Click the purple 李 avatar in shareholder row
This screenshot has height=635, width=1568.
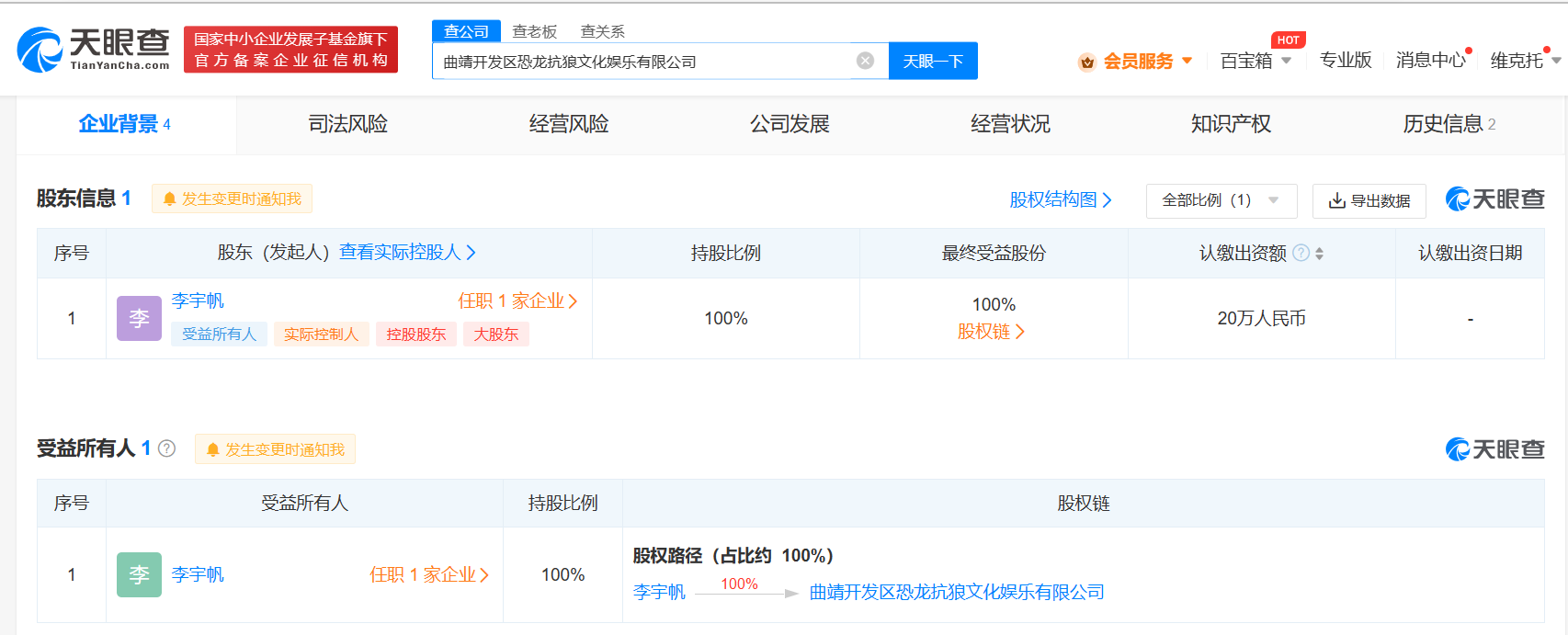(139, 319)
